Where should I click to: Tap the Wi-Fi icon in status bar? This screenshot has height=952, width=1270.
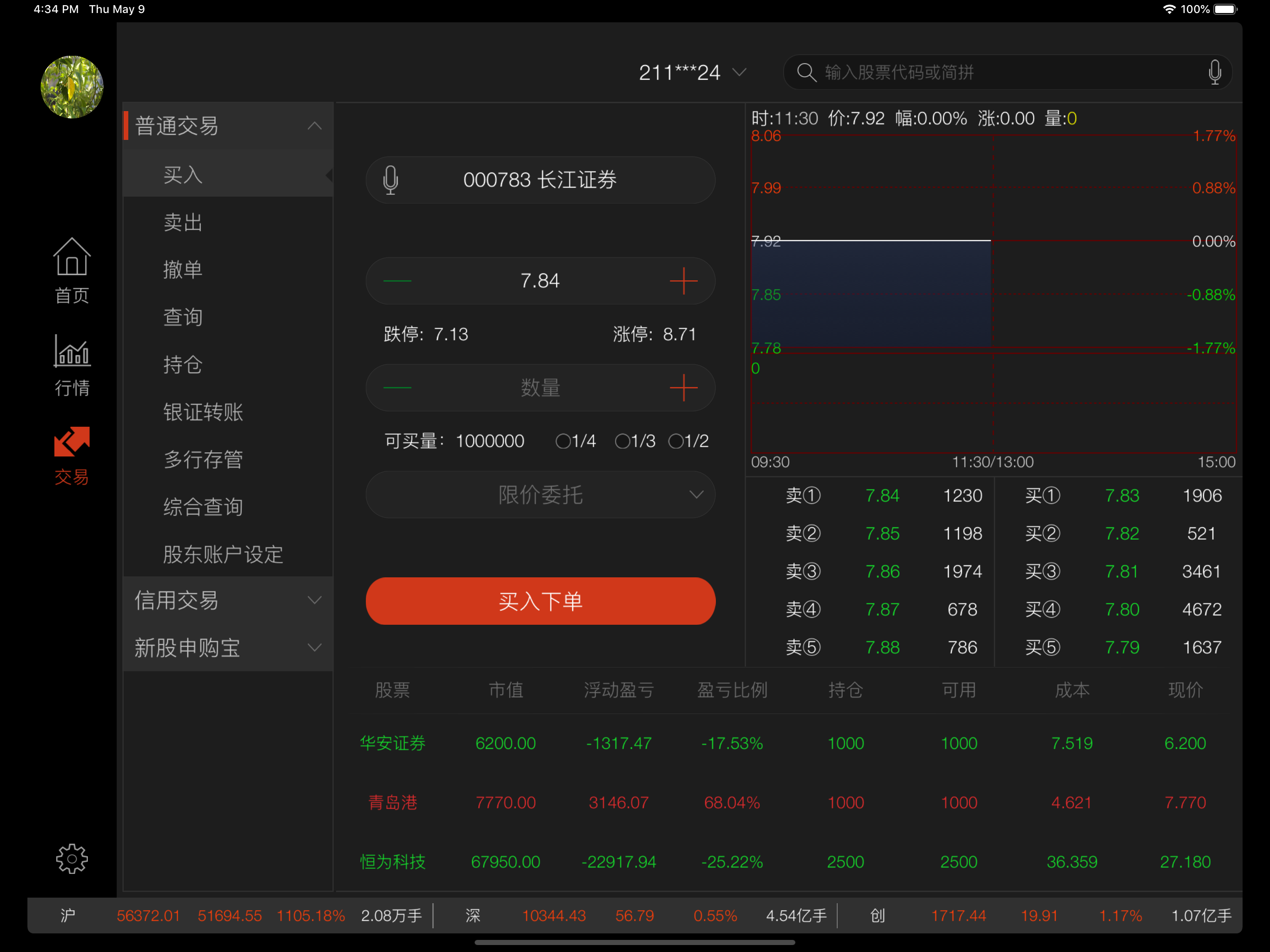(x=1169, y=9)
